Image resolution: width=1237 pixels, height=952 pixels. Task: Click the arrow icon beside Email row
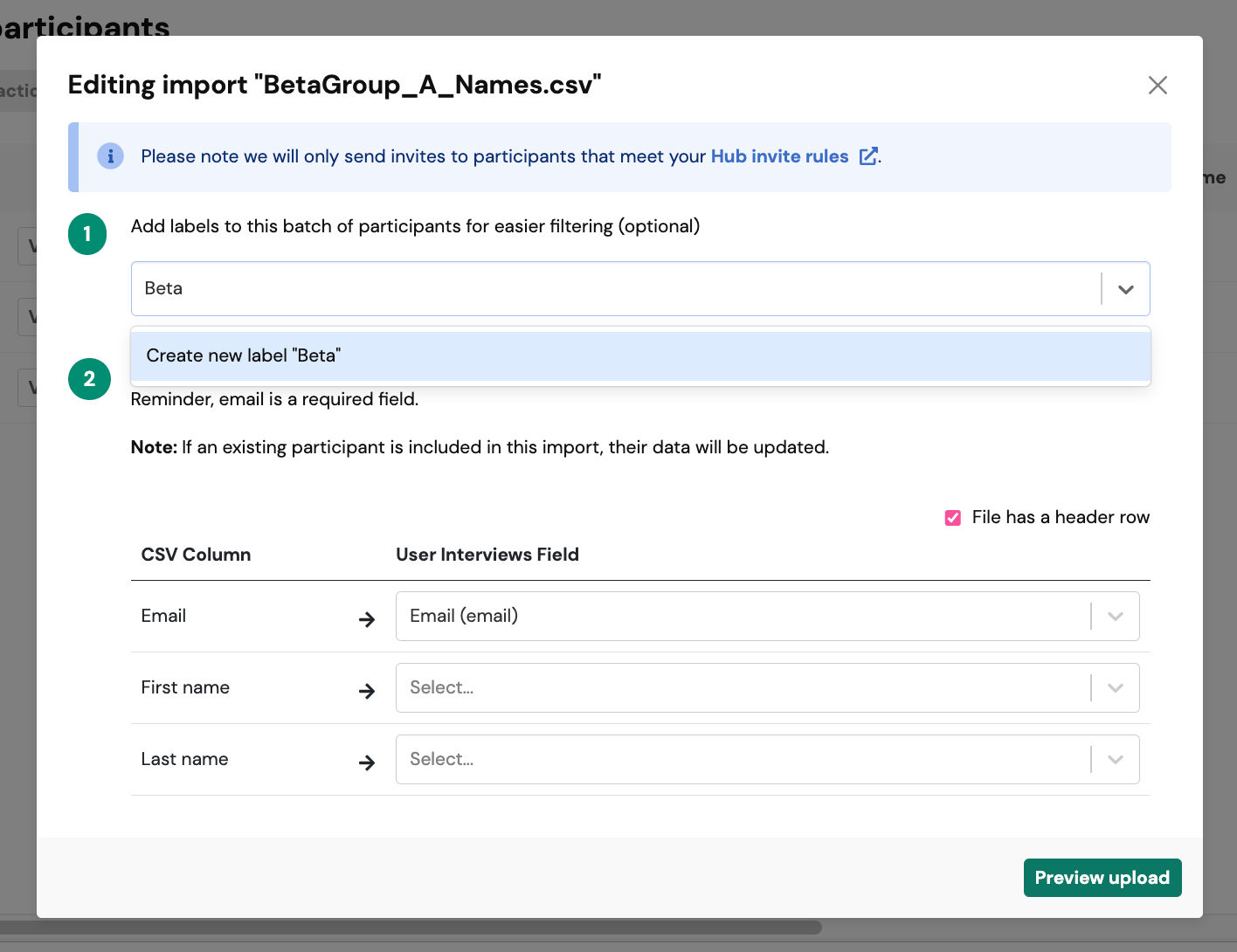tap(367, 618)
